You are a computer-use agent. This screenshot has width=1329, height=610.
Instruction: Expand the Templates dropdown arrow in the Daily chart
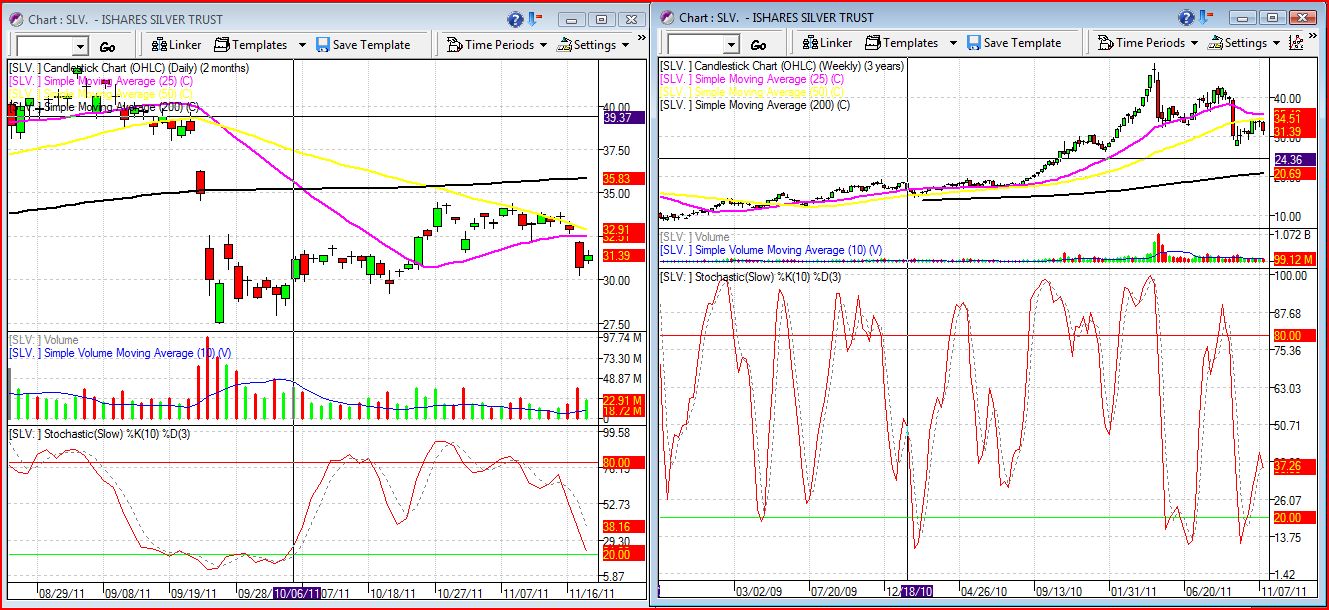click(302, 45)
